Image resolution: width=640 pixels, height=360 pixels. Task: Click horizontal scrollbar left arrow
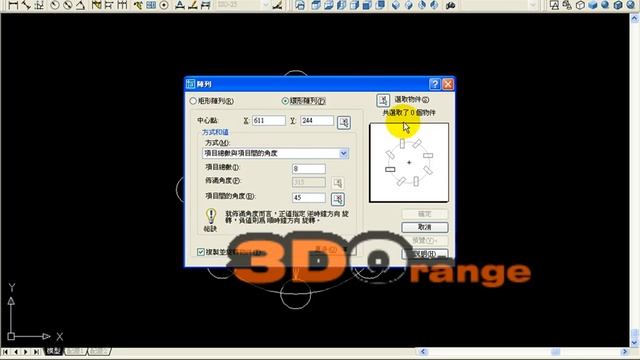422,351
